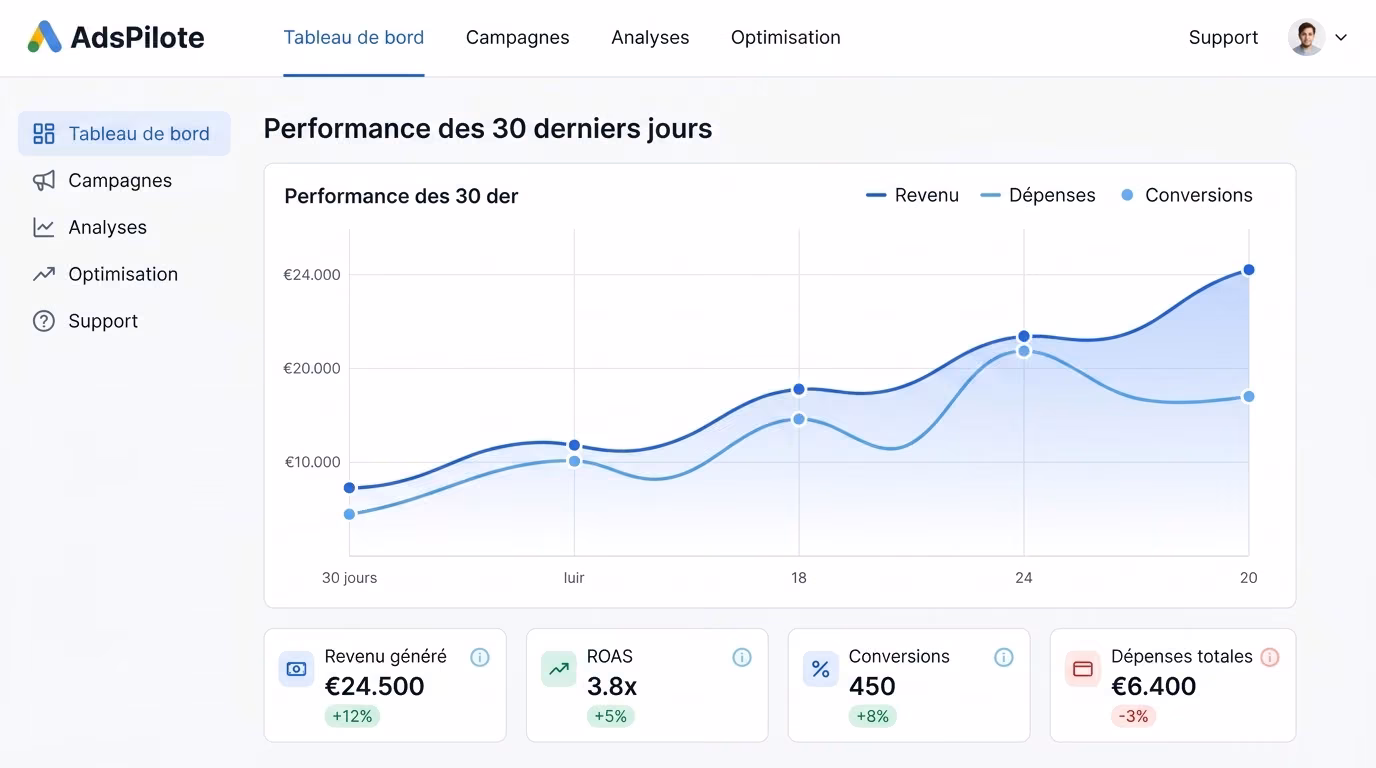The height and width of the screenshot is (768, 1376).
Task: Click the question mark Support icon in sidebar
Action: (44, 321)
